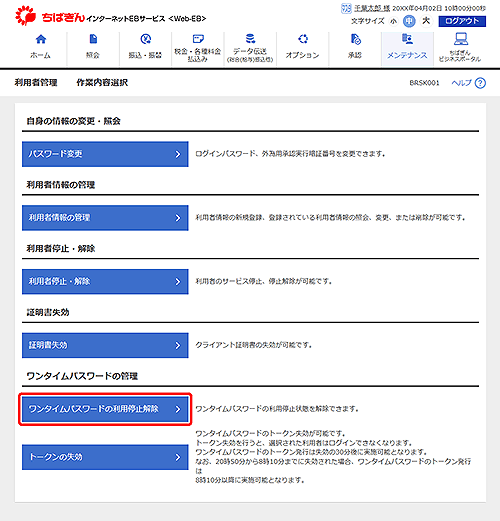Open 利用者情報の管理
The height and width of the screenshot is (521, 500).
(105, 218)
